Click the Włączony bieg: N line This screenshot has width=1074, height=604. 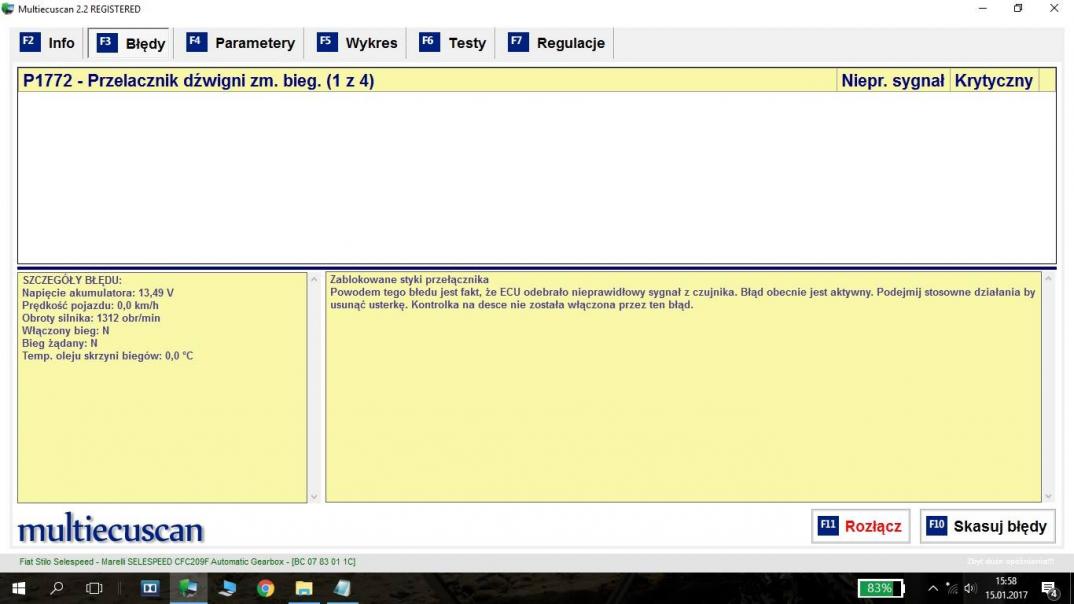[66, 331]
